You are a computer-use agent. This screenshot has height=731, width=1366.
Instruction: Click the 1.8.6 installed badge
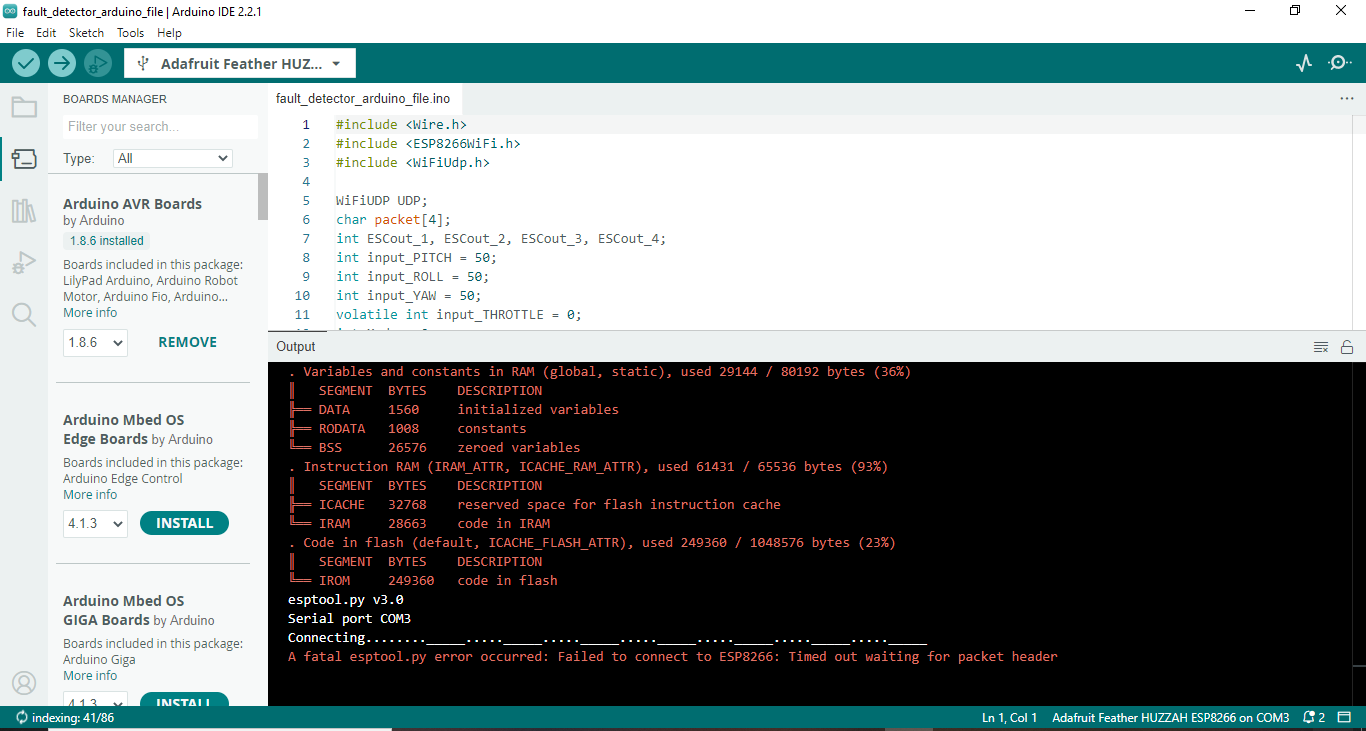click(107, 241)
